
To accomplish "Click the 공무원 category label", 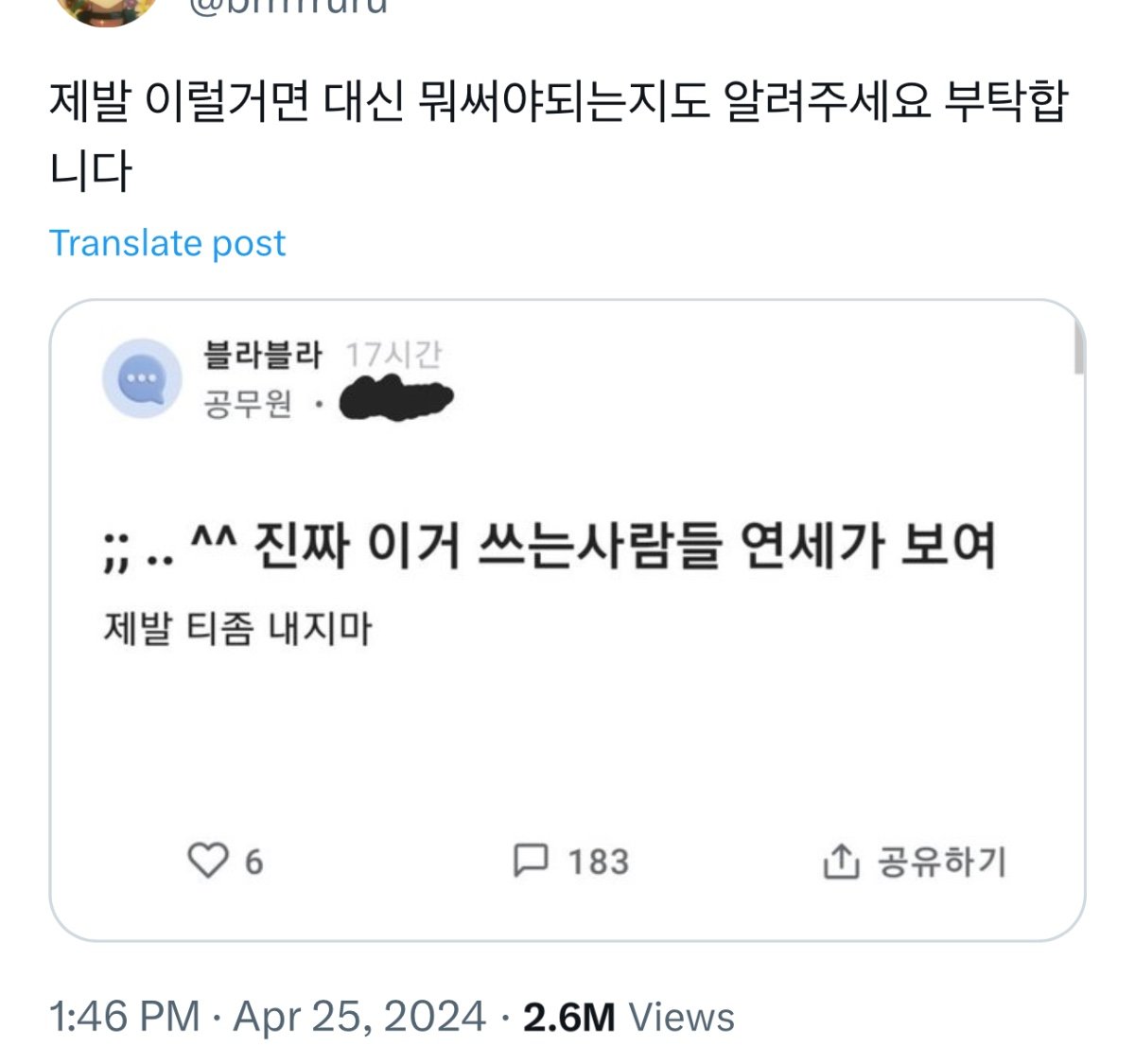I will [x=248, y=405].
